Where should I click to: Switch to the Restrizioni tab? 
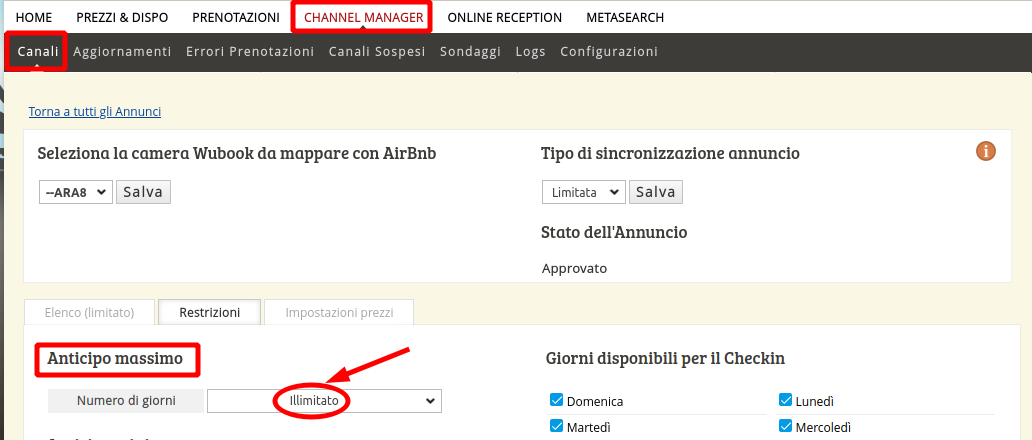coord(209,313)
